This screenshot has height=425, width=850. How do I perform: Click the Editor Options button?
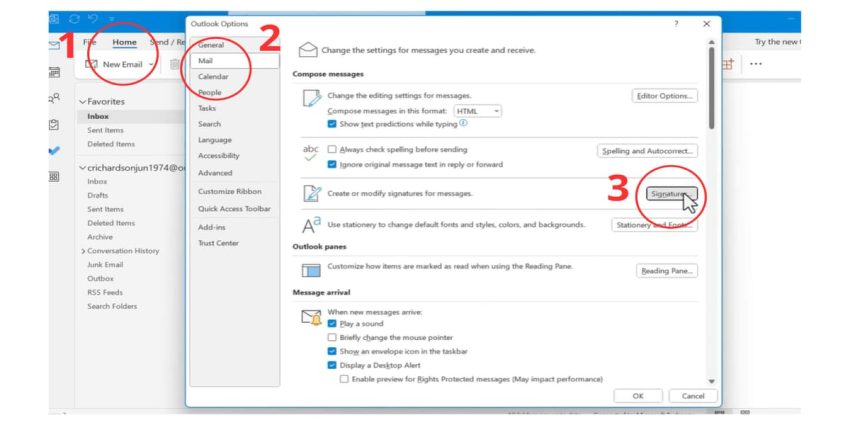[665, 96]
